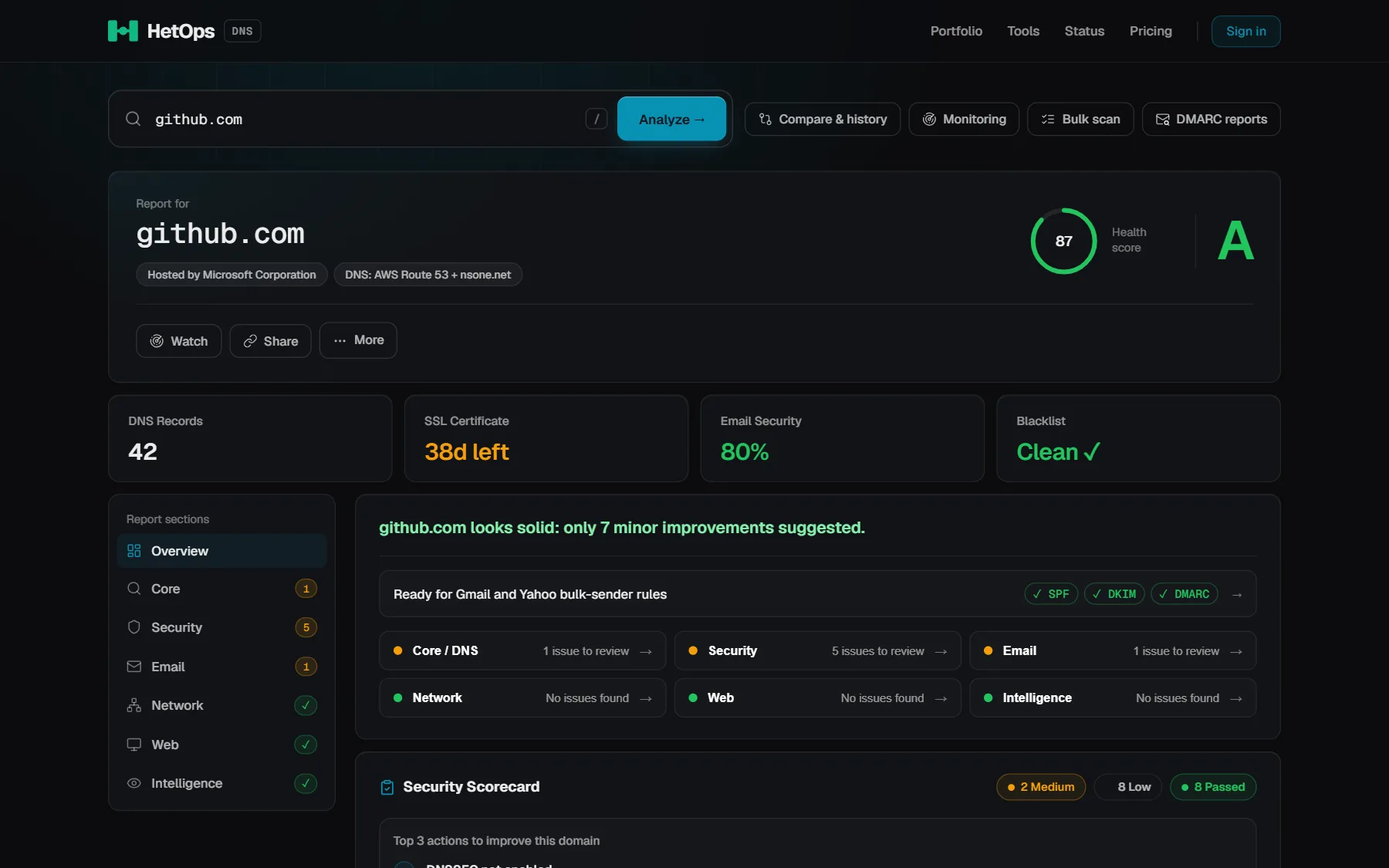Open Email card with 1 issue
The width and height of the screenshot is (1389, 868).
coord(1113,650)
